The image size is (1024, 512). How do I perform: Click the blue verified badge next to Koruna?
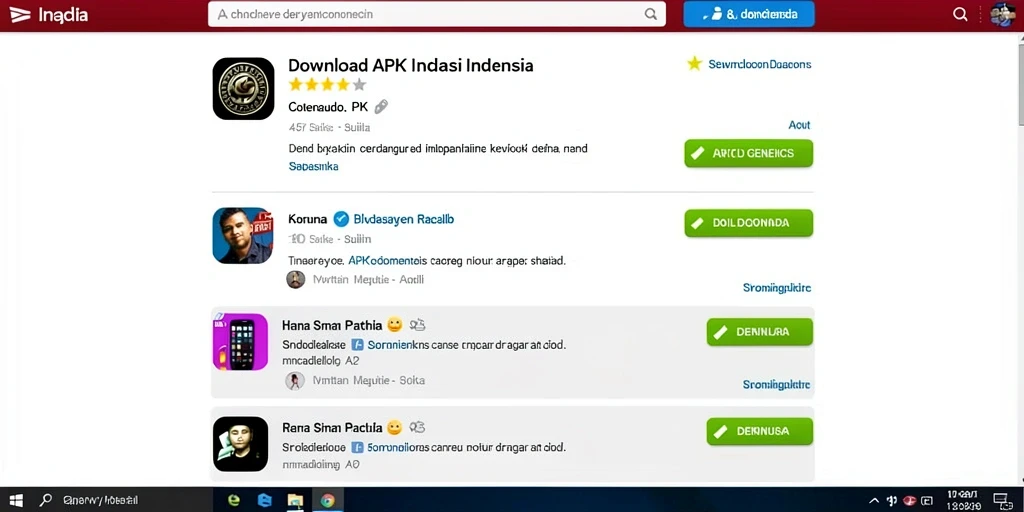coord(341,219)
